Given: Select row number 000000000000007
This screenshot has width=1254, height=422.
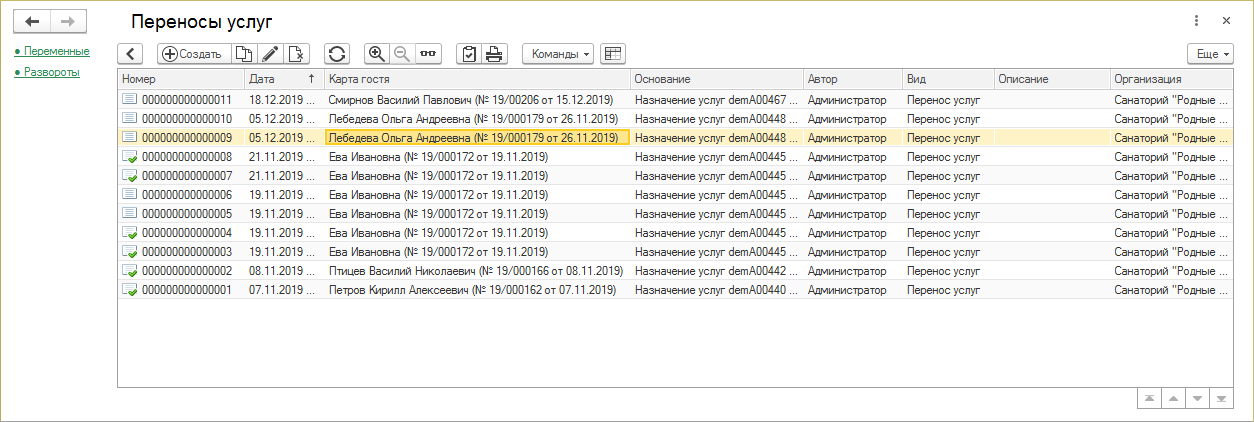Looking at the screenshot, I should 675,176.
